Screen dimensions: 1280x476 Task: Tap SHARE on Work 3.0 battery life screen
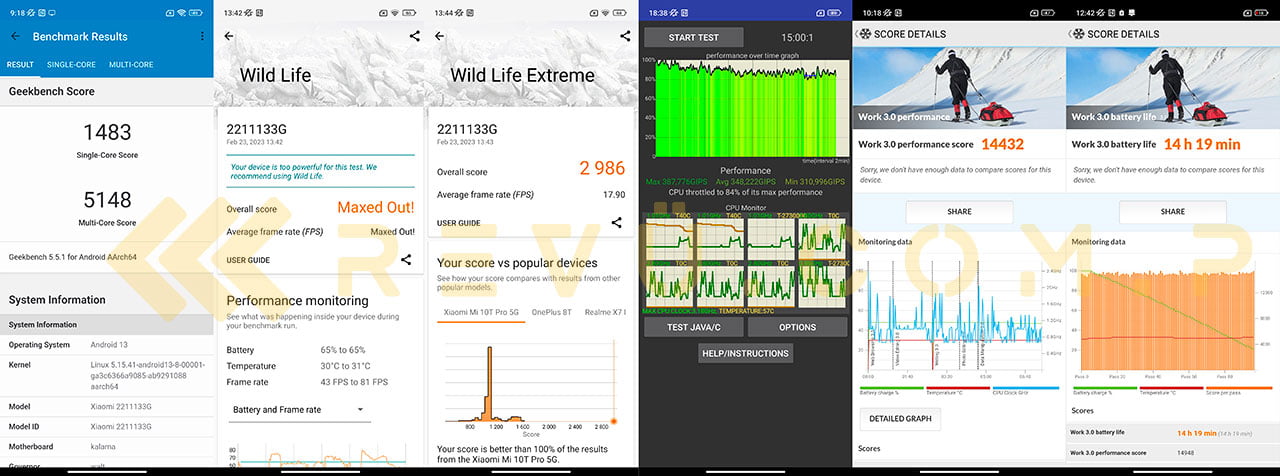pyautogui.click(x=1173, y=212)
